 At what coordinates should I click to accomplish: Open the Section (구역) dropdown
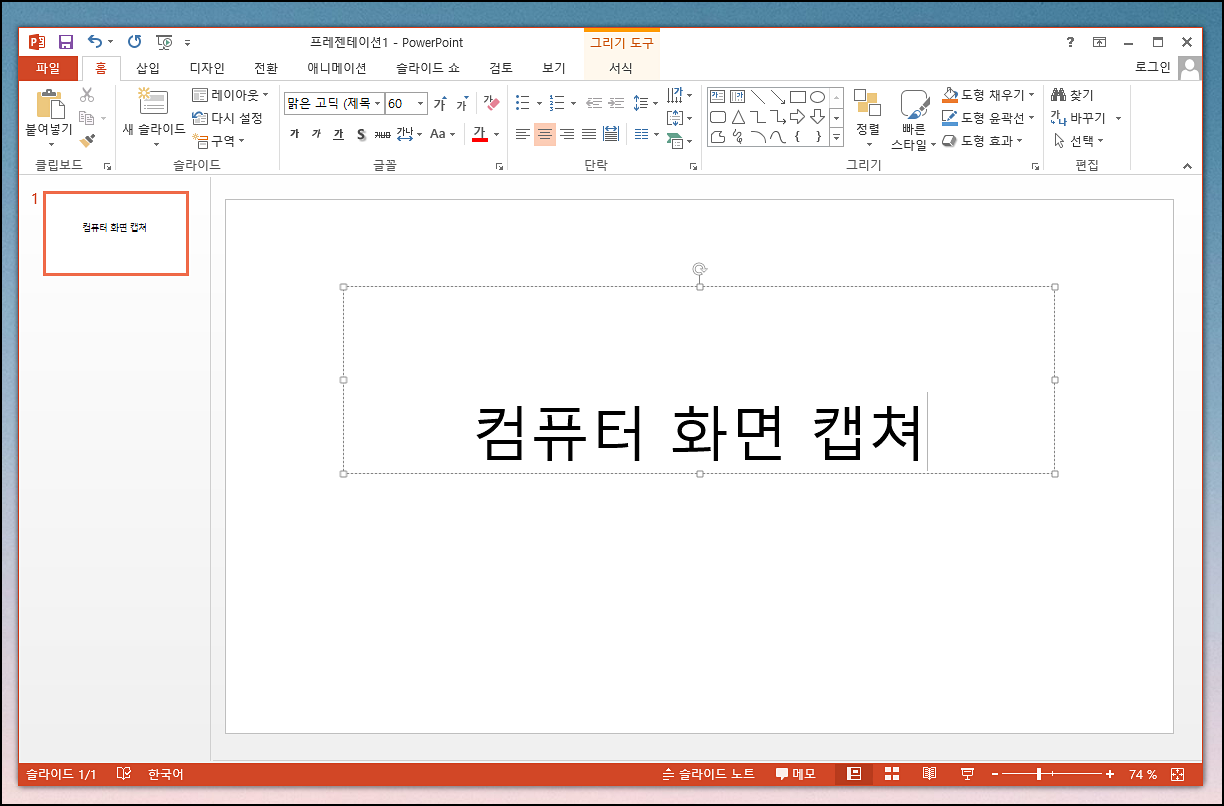[219, 141]
